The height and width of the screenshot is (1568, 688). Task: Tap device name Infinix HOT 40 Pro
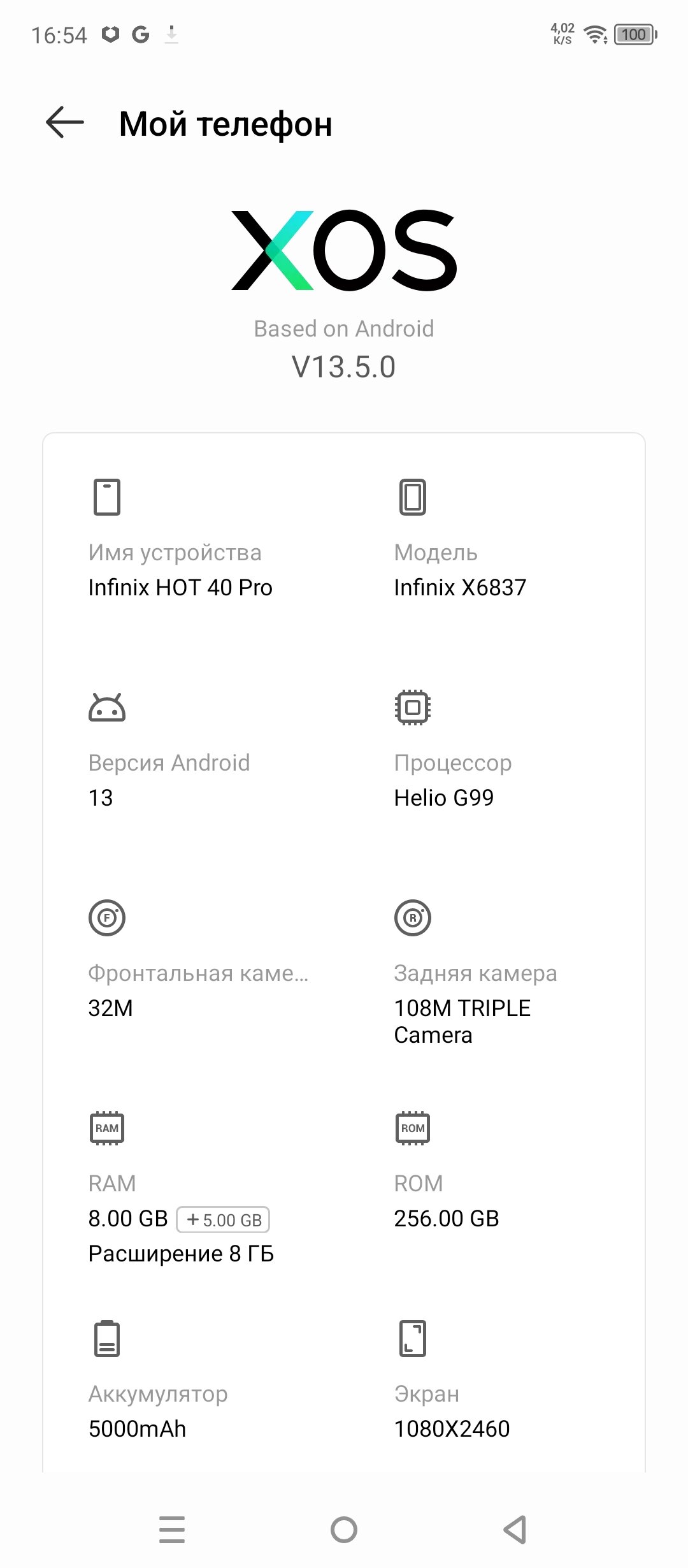[180, 588]
